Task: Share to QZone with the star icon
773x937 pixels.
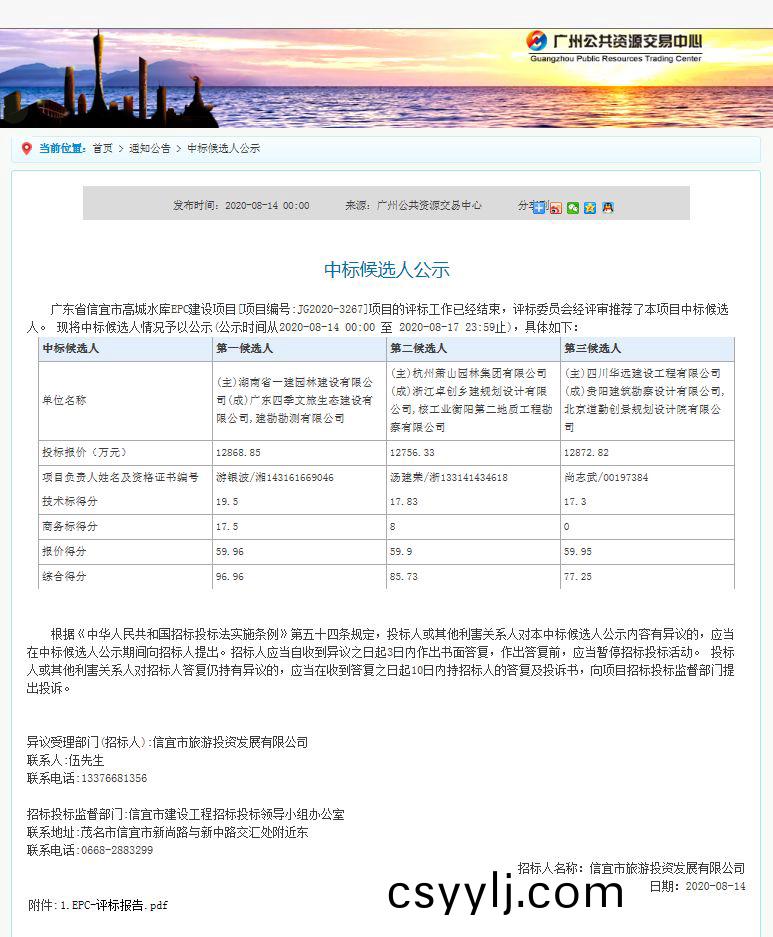Action: [590, 207]
